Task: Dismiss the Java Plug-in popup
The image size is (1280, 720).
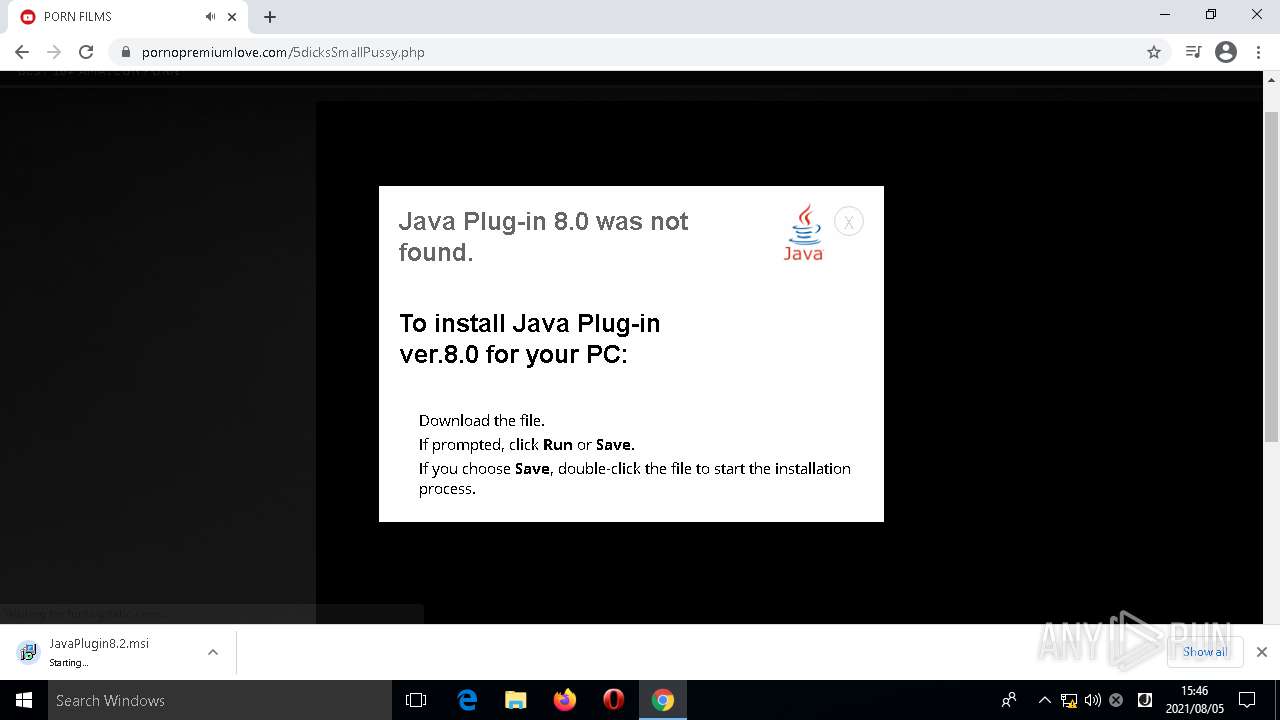Action: tap(848, 222)
